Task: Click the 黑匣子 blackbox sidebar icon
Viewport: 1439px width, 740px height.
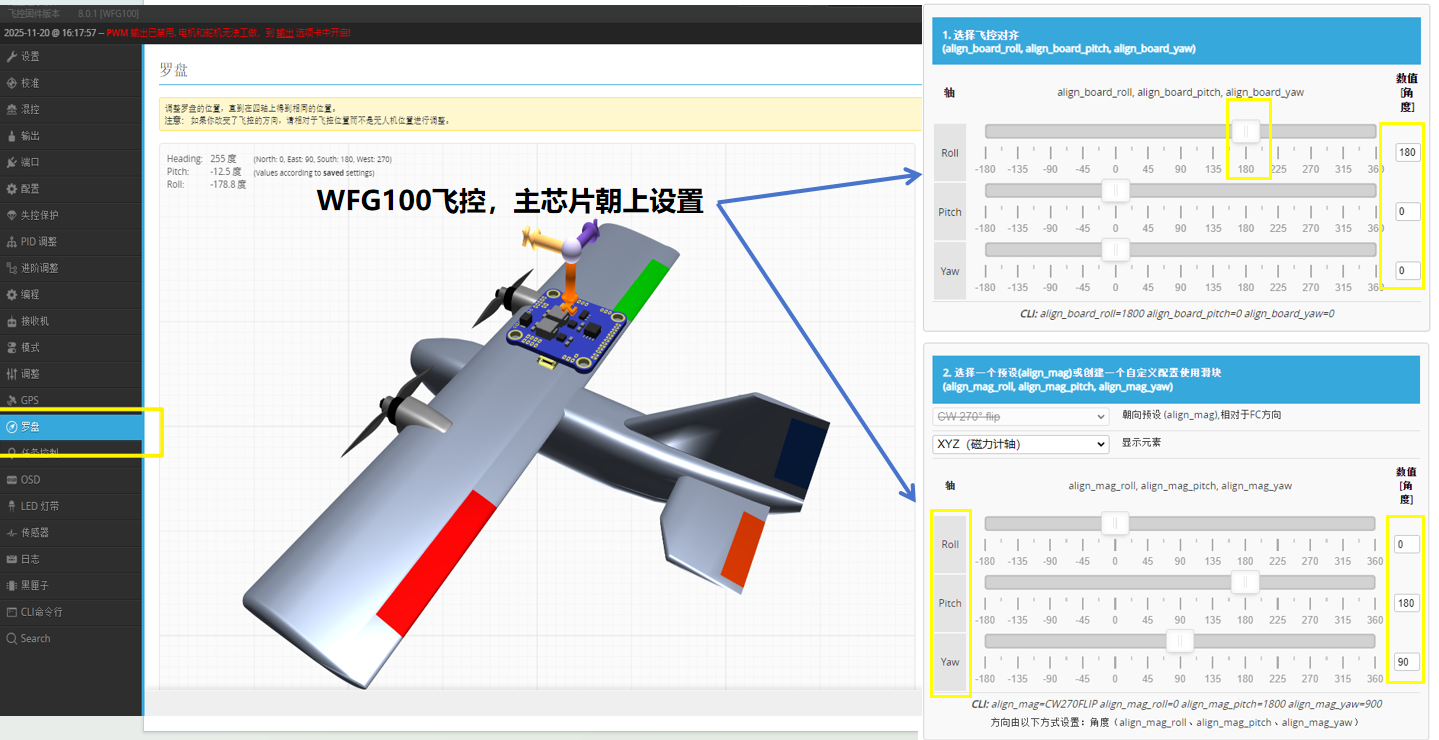Action: (x=12, y=585)
